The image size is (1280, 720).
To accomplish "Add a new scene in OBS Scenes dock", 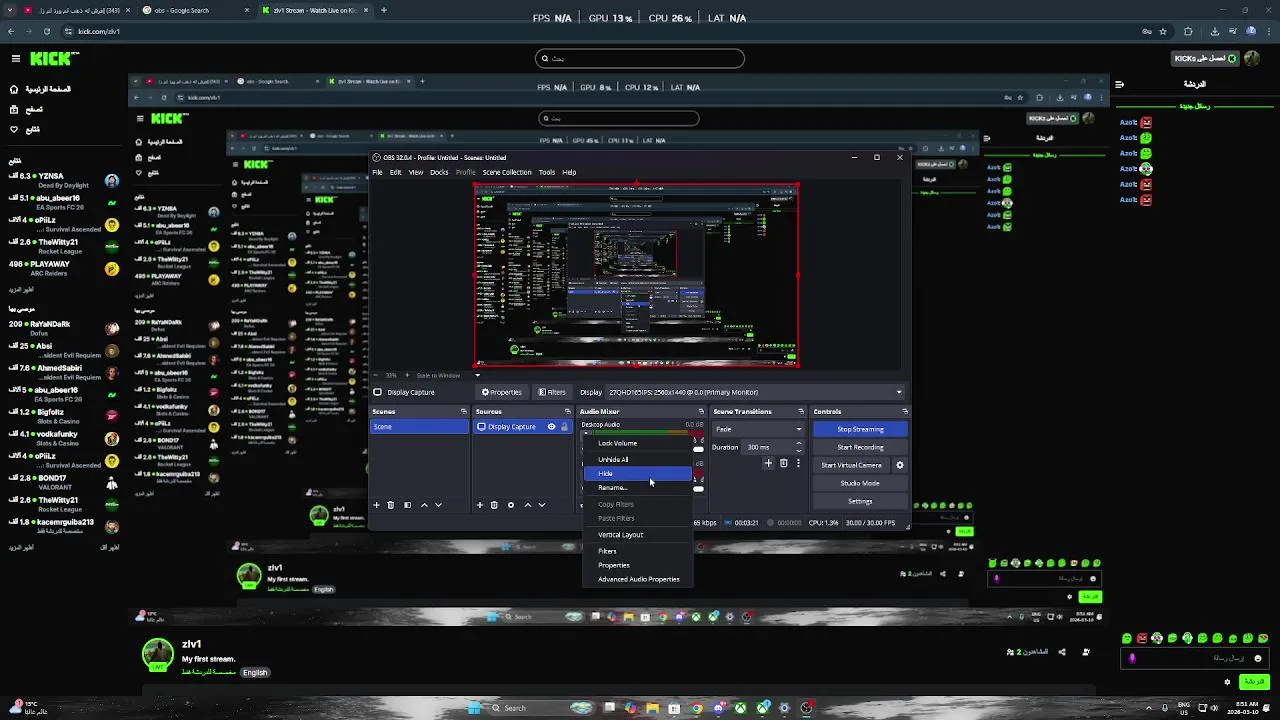I will pyautogui.click(x=376, y=505).
